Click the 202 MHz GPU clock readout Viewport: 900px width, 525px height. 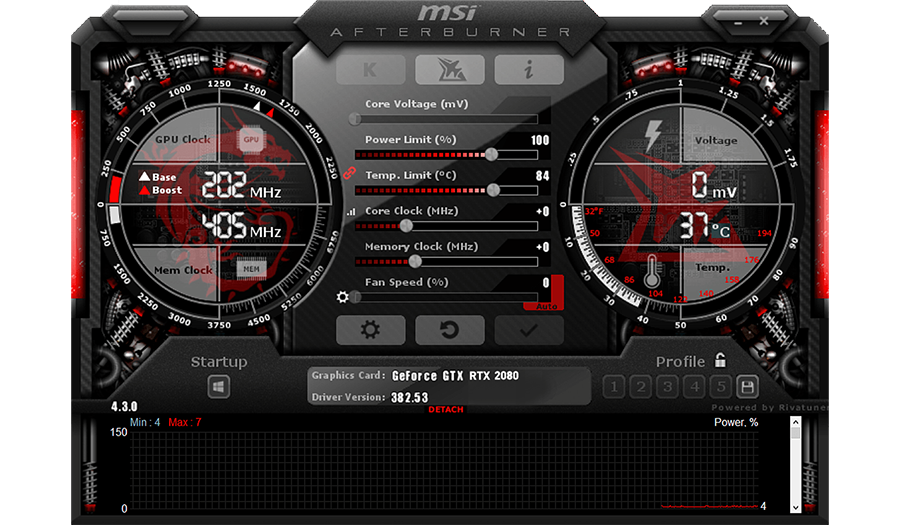point(241,185)
